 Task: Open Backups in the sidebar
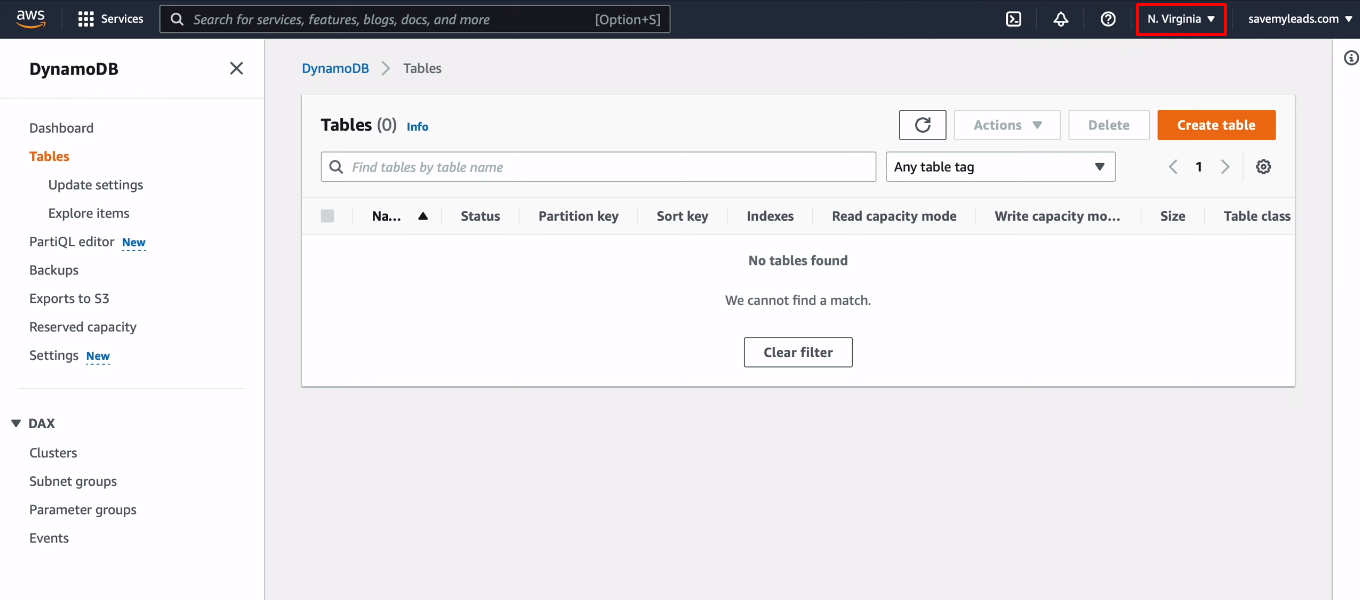[54, 270]
